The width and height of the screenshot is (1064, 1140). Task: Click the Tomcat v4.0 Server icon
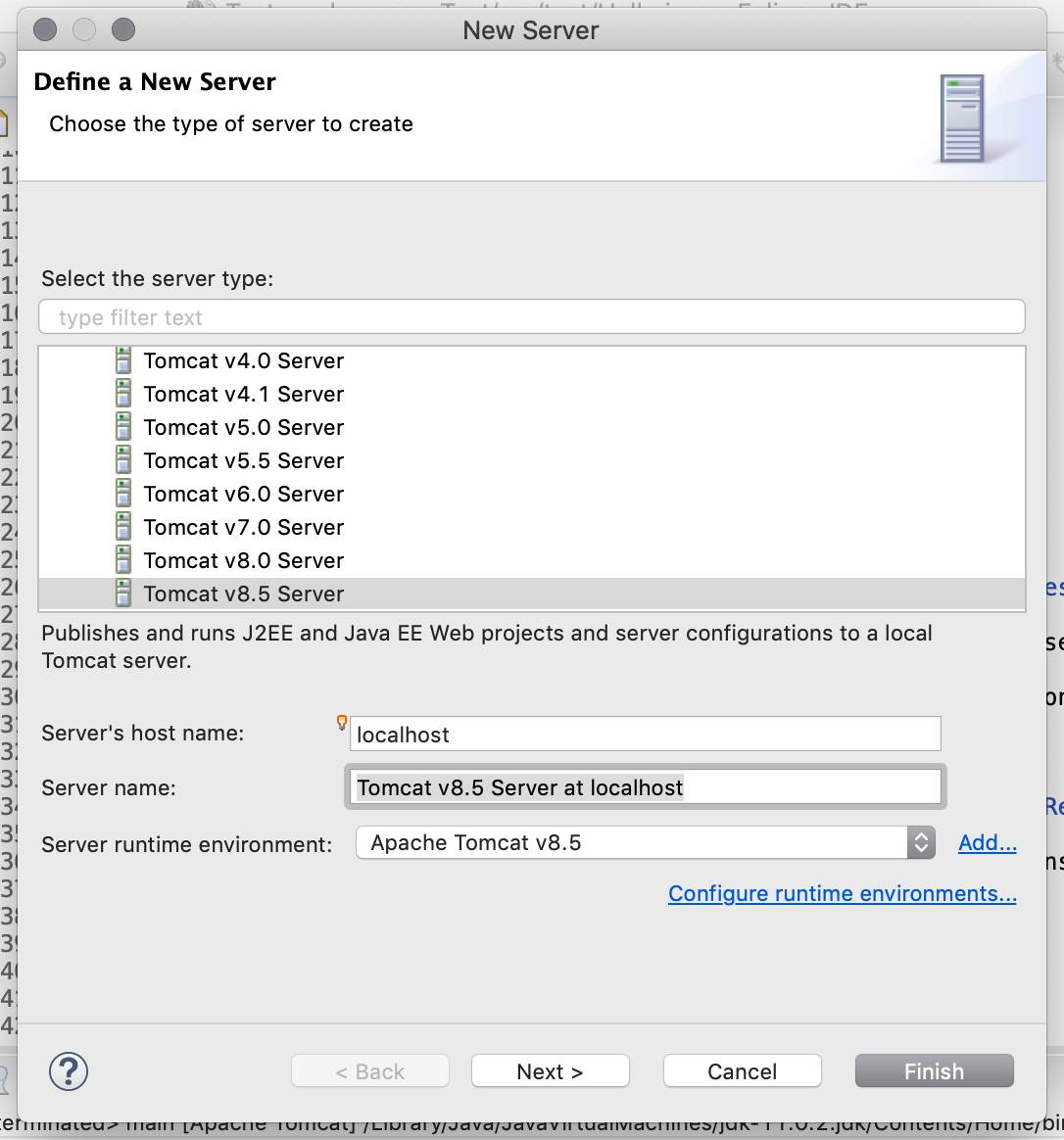click(x=123, y=360)
